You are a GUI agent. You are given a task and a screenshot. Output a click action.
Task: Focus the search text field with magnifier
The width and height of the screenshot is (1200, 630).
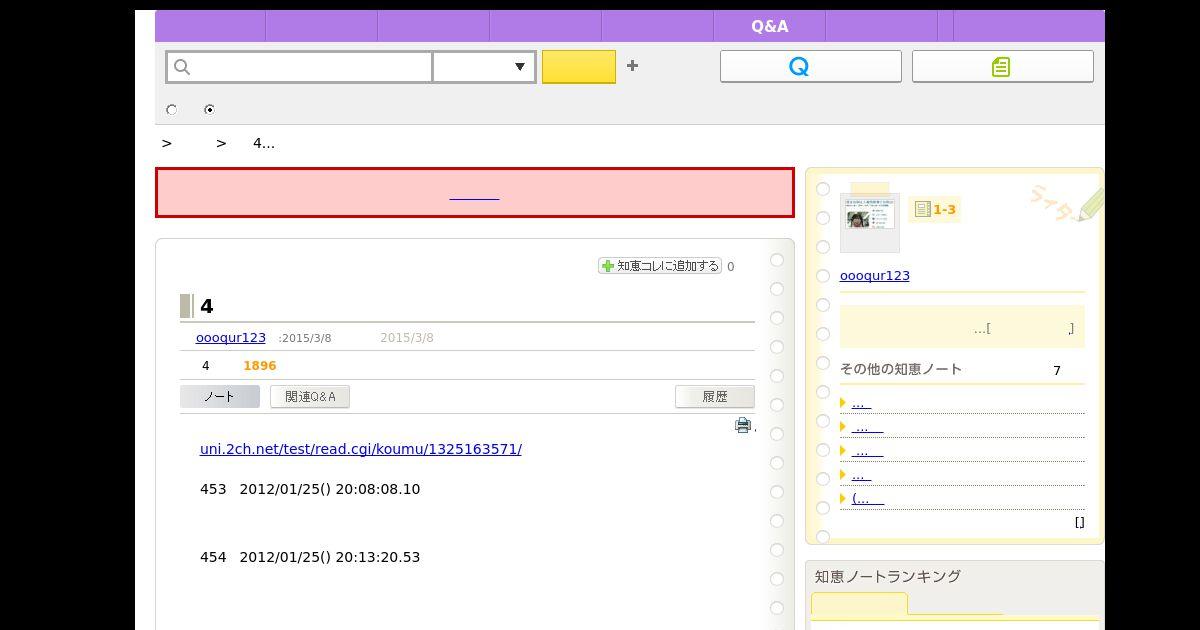click(x=300, y=67)
